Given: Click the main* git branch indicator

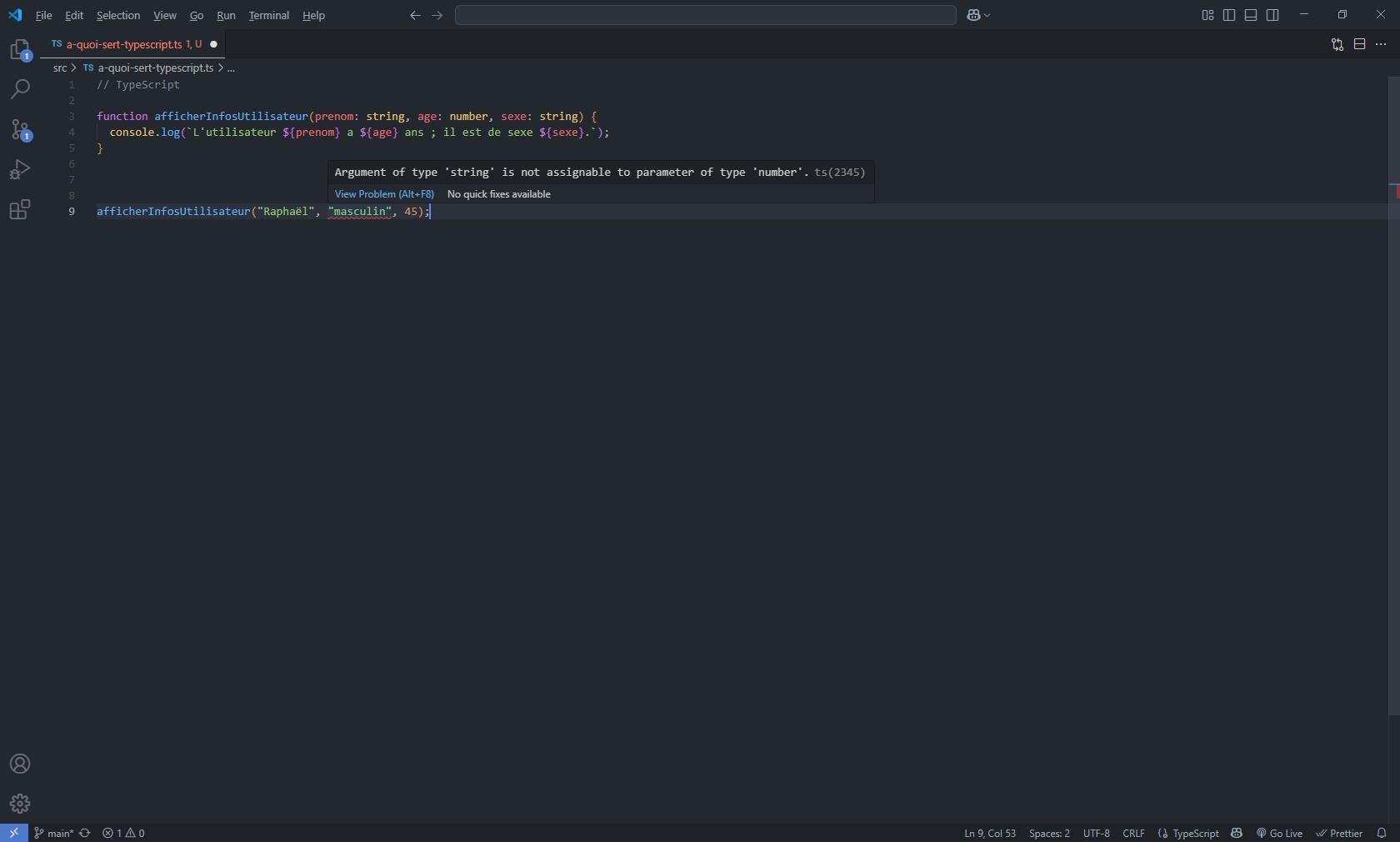Looking at the screenshot, I should click(x=53, y=833).
